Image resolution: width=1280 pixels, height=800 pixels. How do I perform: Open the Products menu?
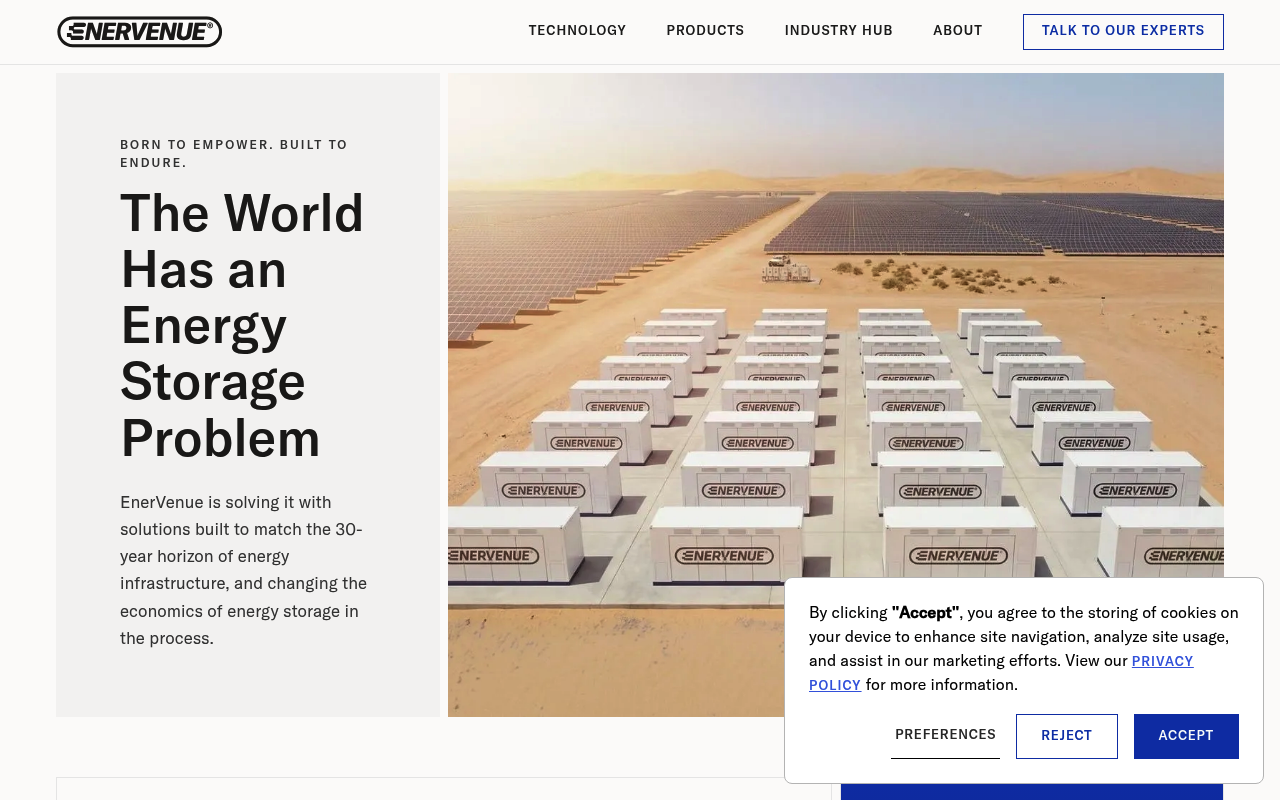point(705,31)
